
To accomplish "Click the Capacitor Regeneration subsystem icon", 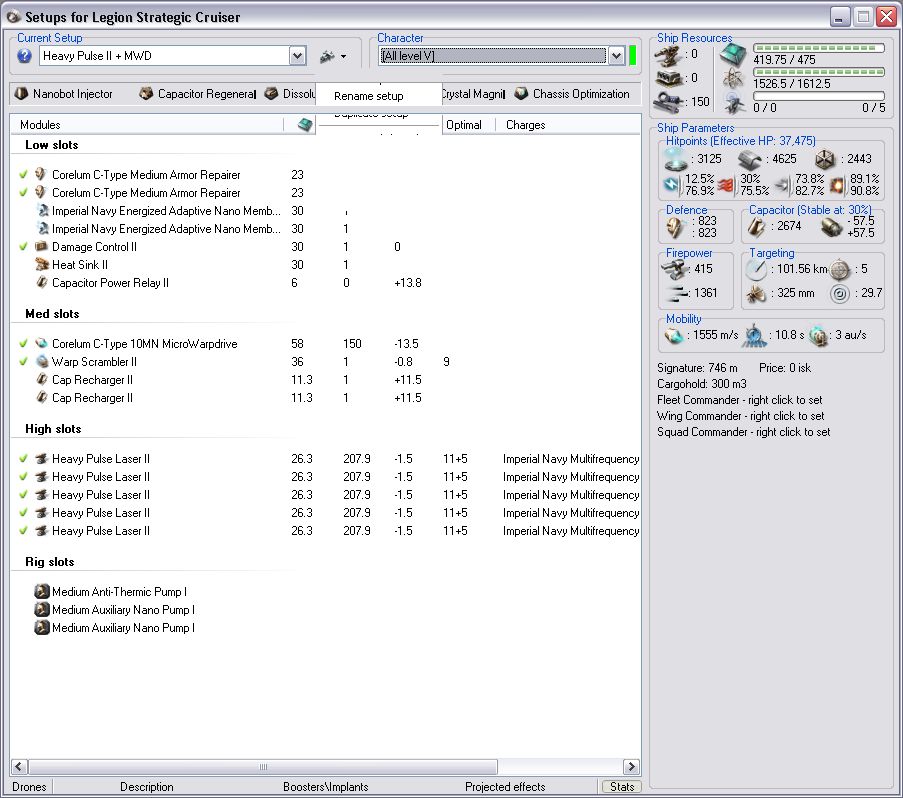I will [x=146, y=94].
